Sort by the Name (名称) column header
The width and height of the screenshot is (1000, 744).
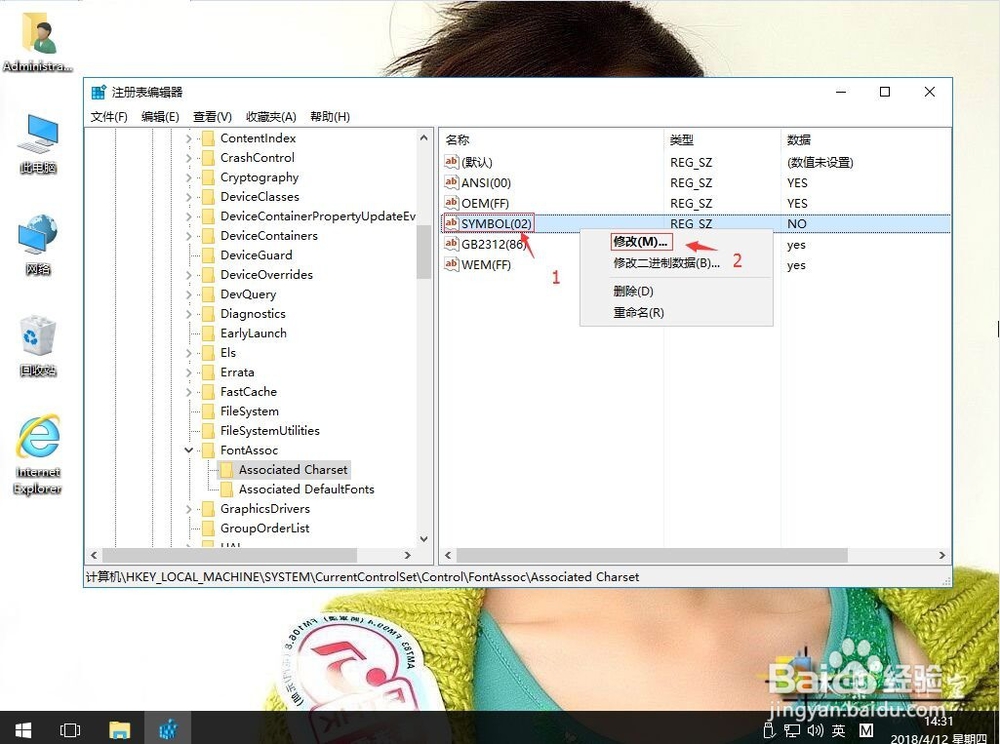[457, 140]
